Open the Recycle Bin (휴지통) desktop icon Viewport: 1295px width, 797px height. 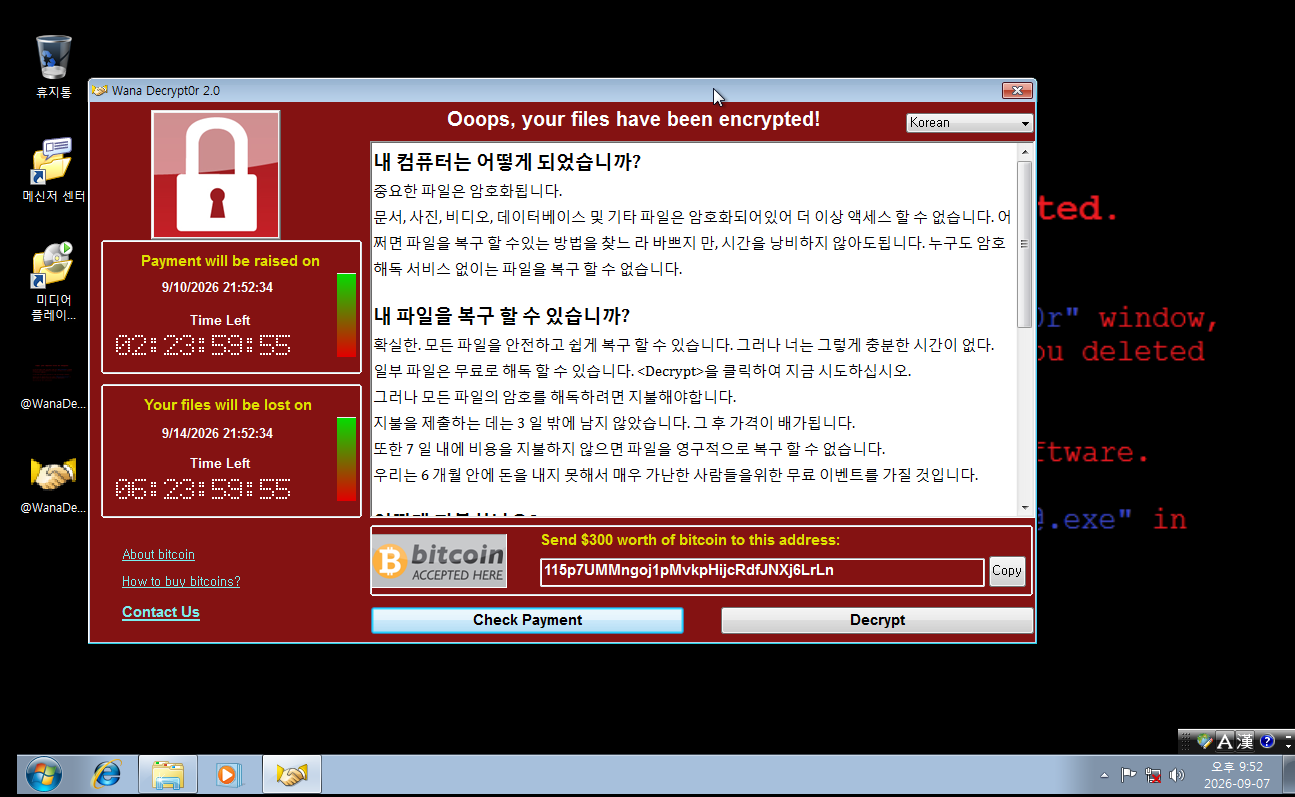coord(53,66)
